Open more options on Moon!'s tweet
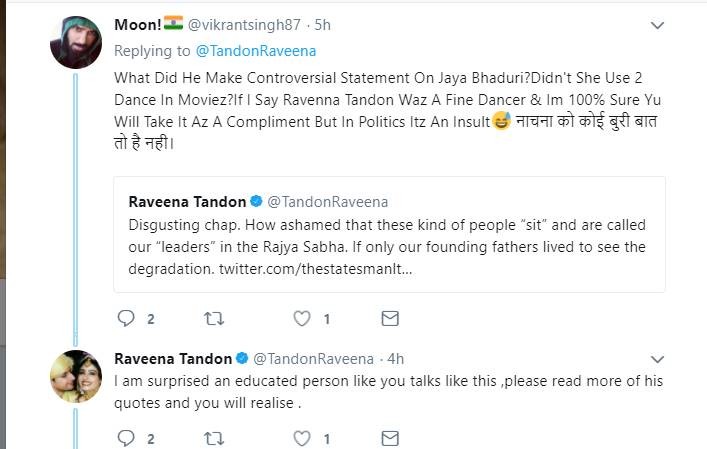707x449 pixels. (657, 24)
